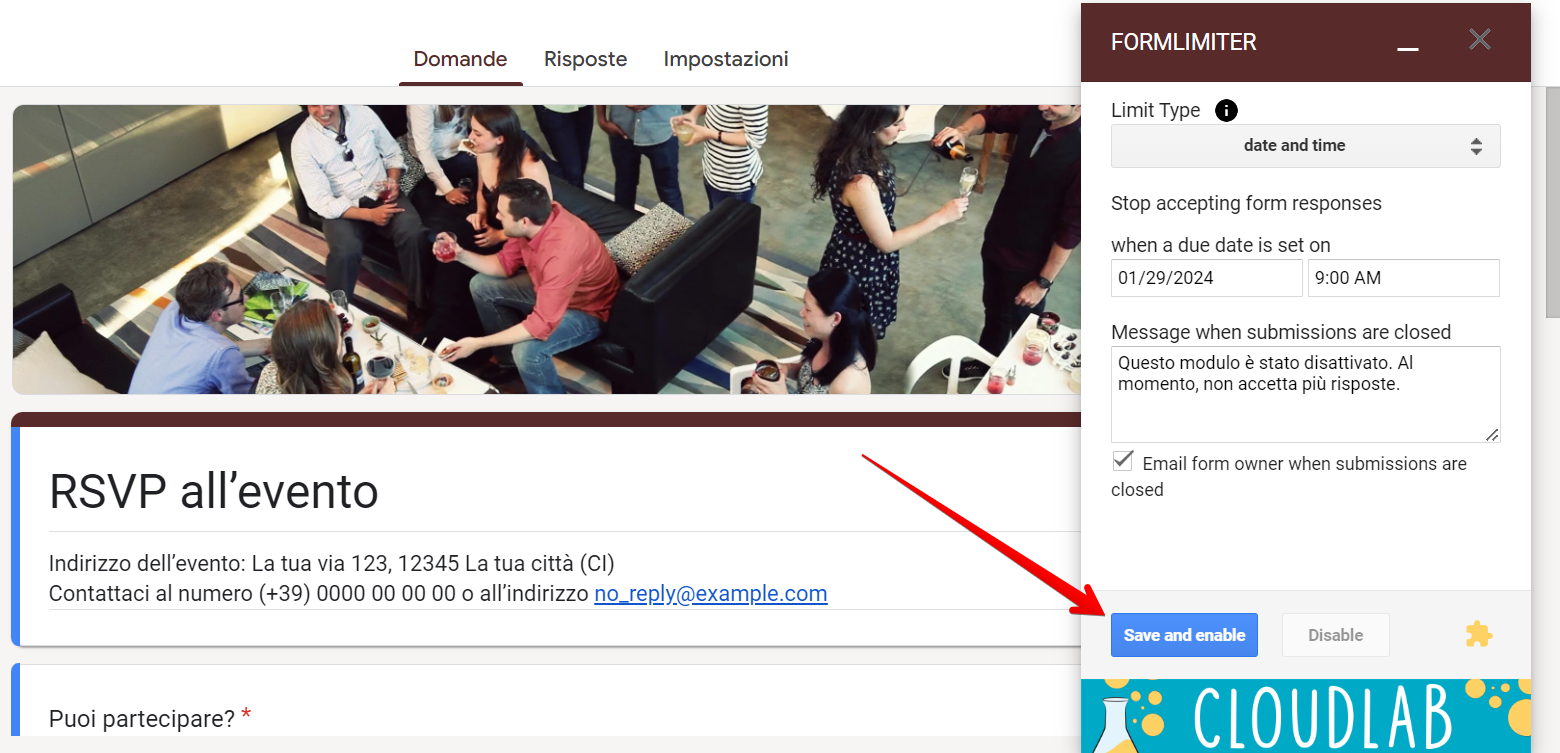Click the party header image
The height and width of the screenshot is (753, 1560).
pyautogui.click(x=546, y=249)
